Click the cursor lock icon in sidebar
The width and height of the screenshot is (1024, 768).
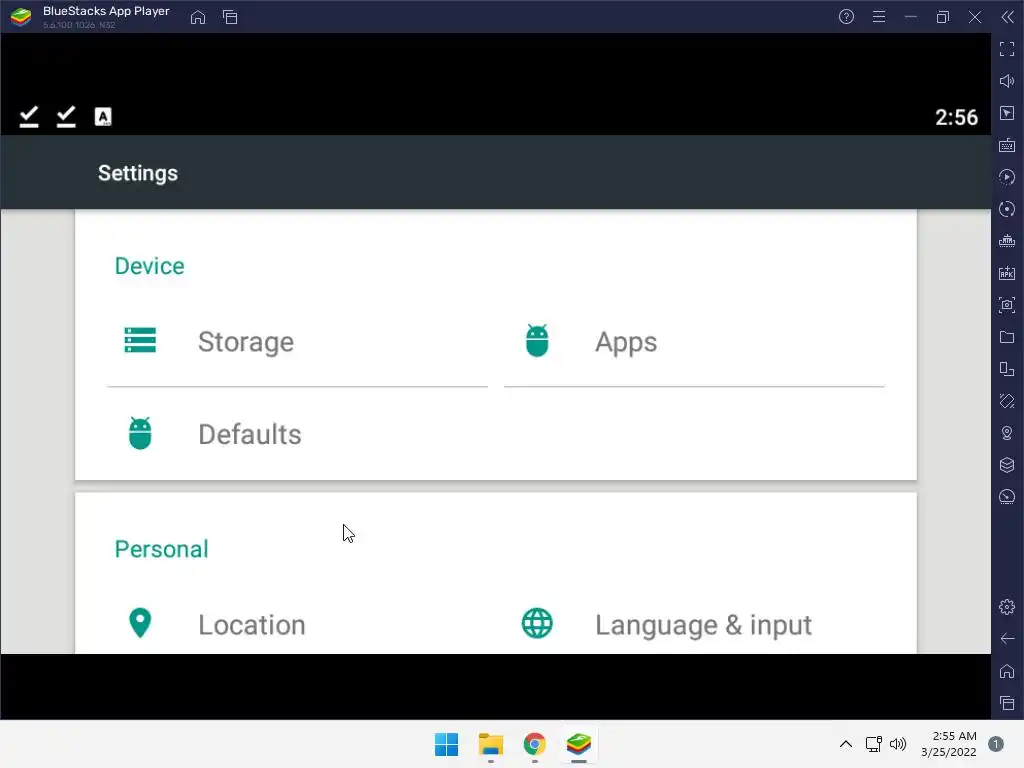coord(1007,113)
